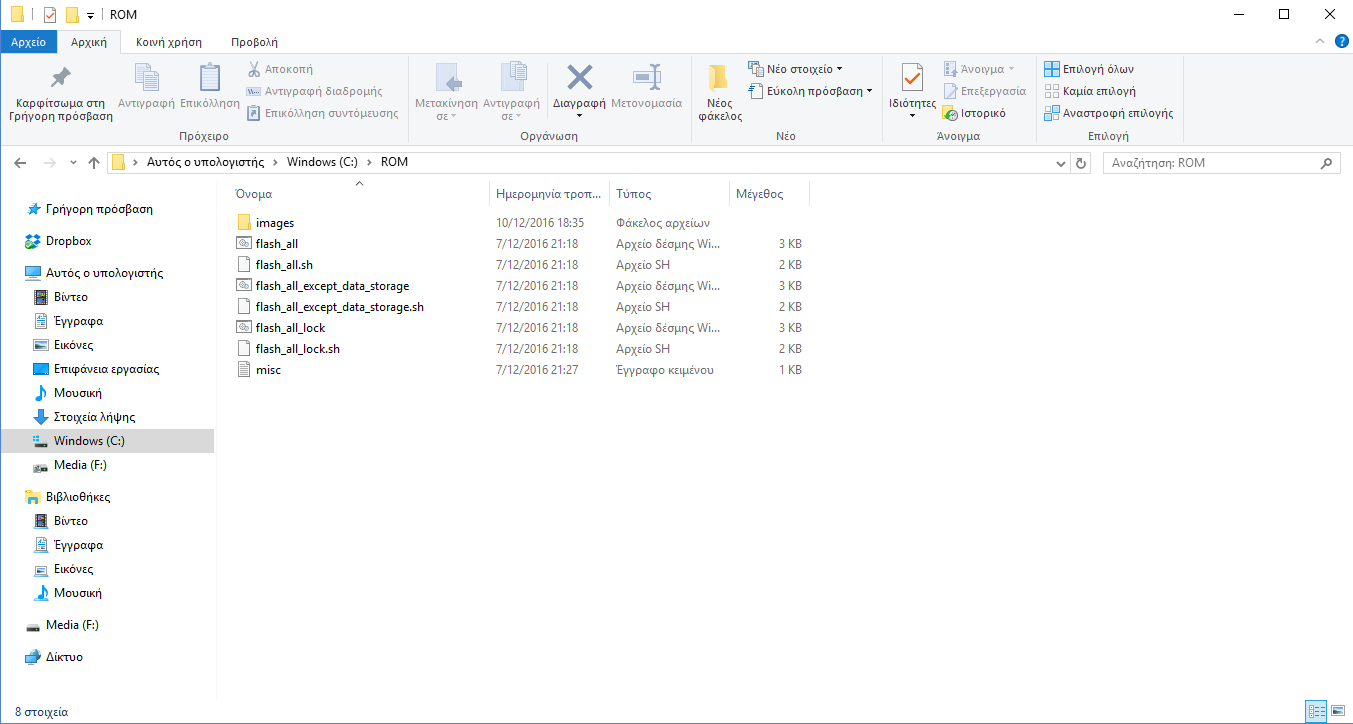Switch to details view icon in status bar

(1316, 711)
